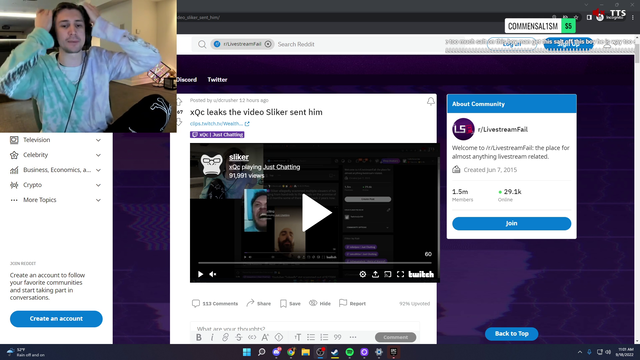Toggle superscript in the comment editor

pyautogui.click(x=265, y=337)
